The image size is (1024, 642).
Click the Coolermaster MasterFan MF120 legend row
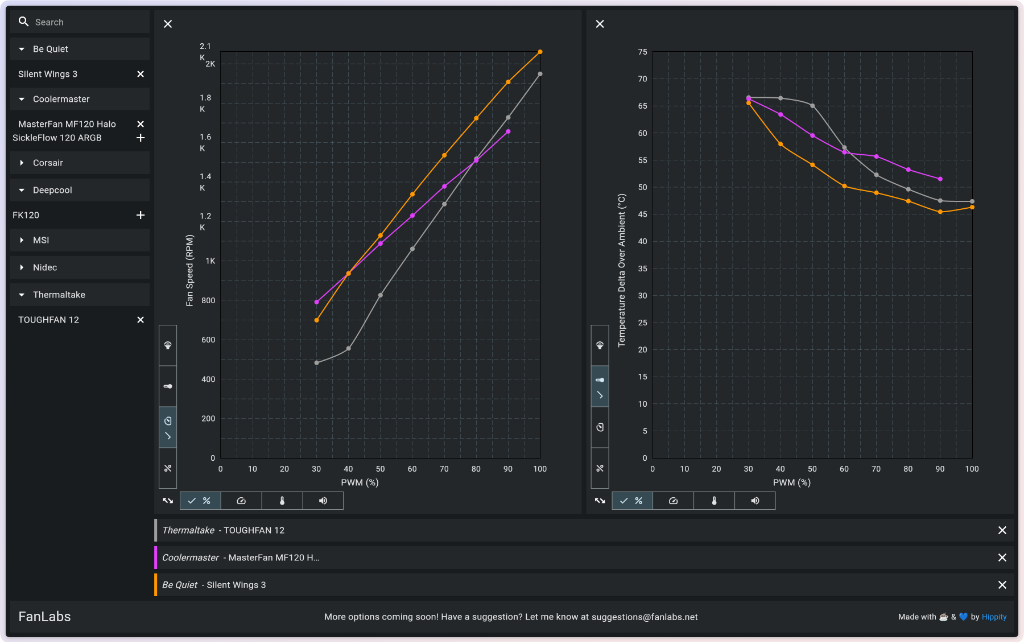coord(586,558)
